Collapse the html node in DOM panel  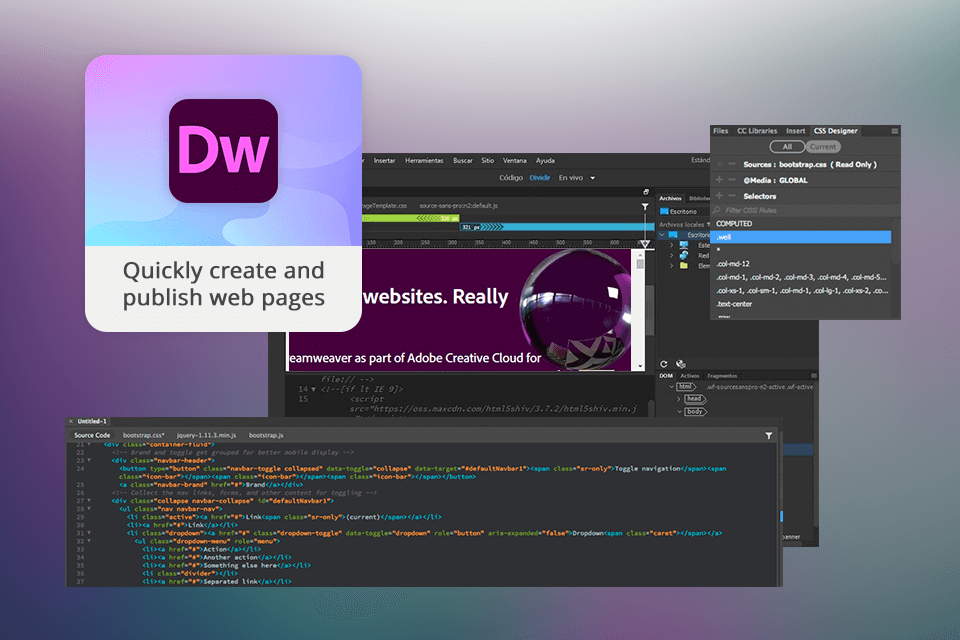(672, 387)
